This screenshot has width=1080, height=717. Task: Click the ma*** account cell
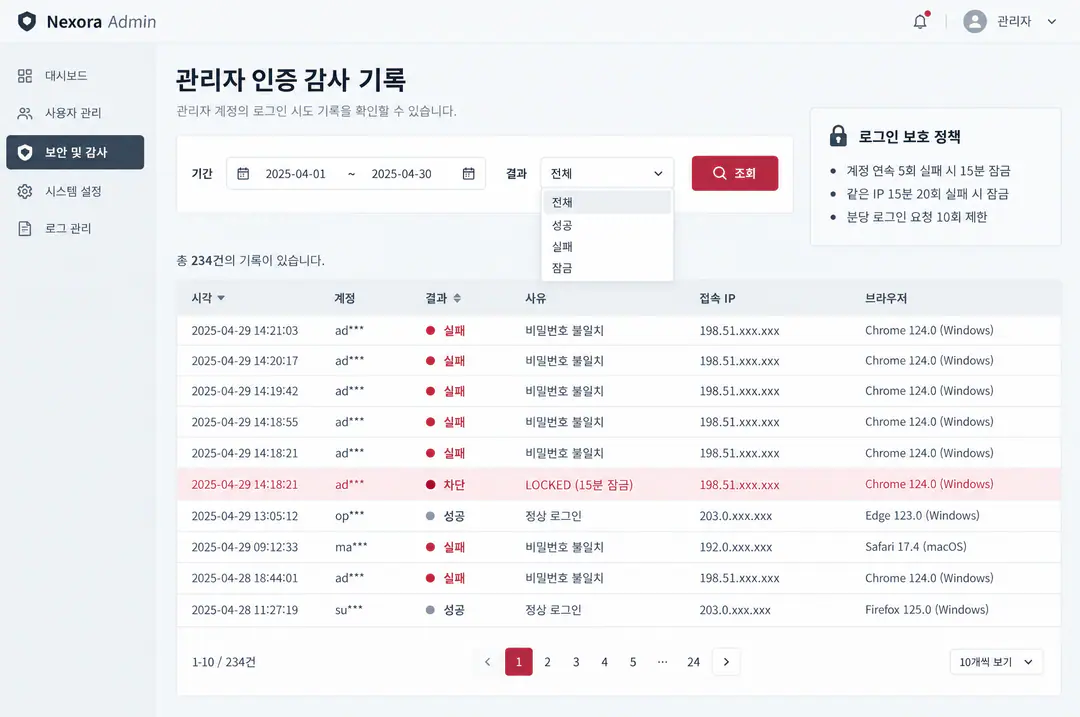pos(351,547)
